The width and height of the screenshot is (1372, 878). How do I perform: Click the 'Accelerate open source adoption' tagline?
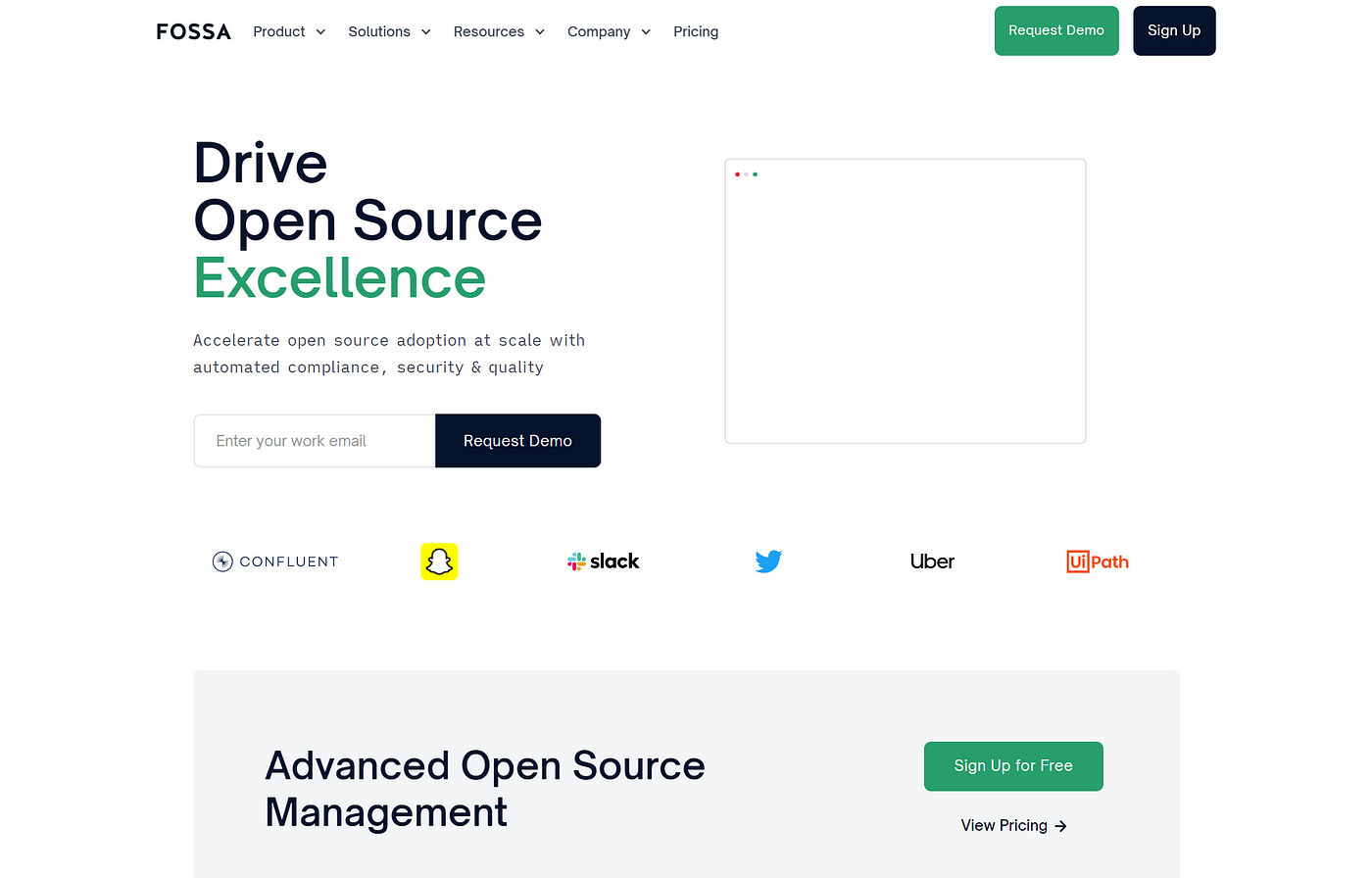tap(389, 354)
